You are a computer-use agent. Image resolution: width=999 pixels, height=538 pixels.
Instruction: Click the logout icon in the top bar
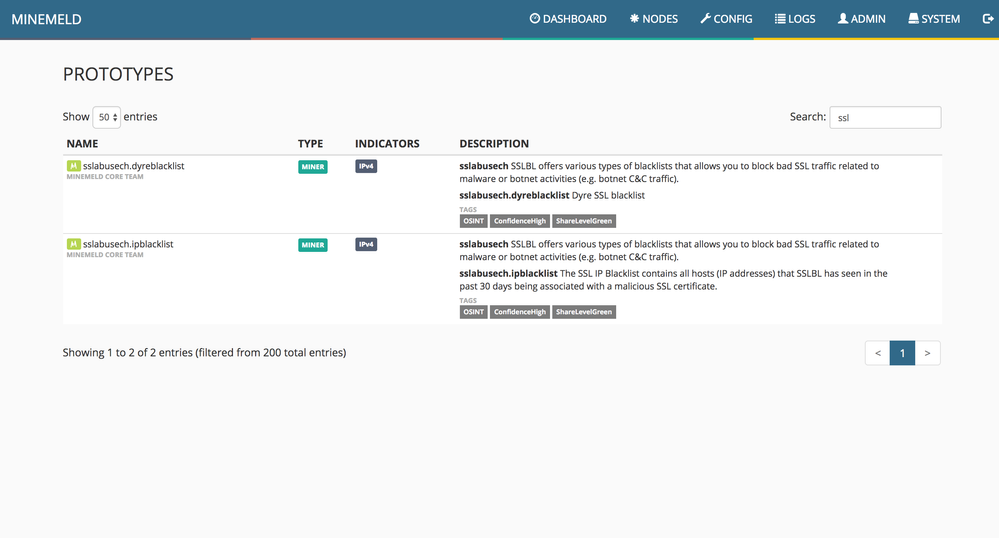(x=988, y=19)
